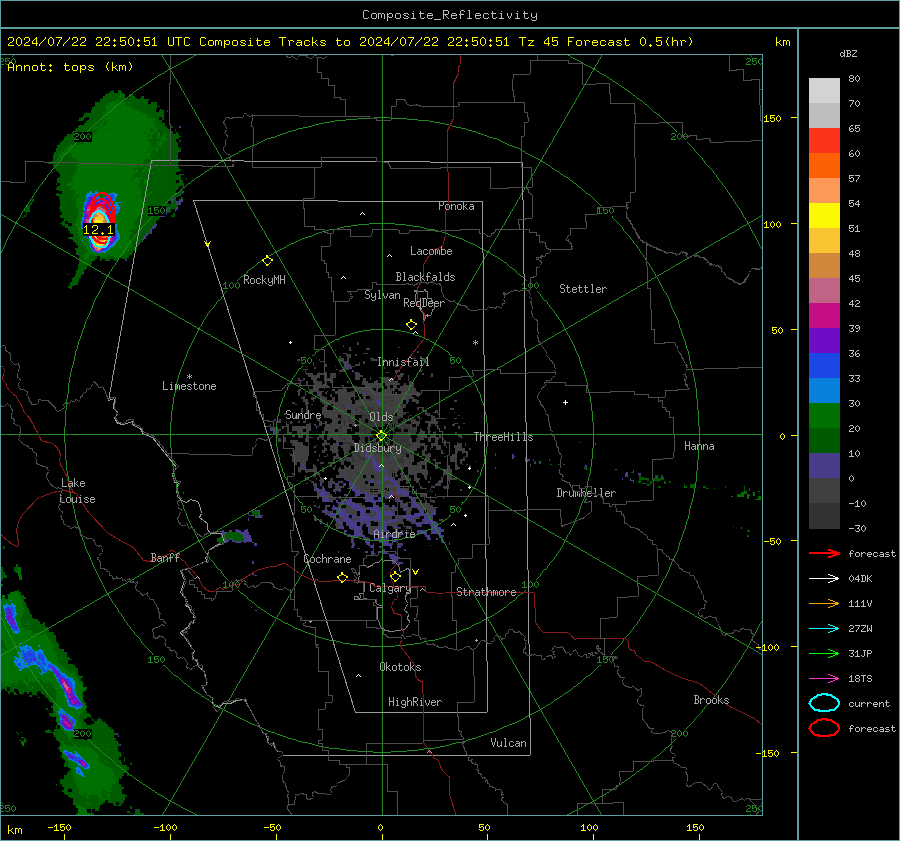Click the yellow diamond marker below Cochrane
The image size is (900, 841).
click(x=342, y=577)
